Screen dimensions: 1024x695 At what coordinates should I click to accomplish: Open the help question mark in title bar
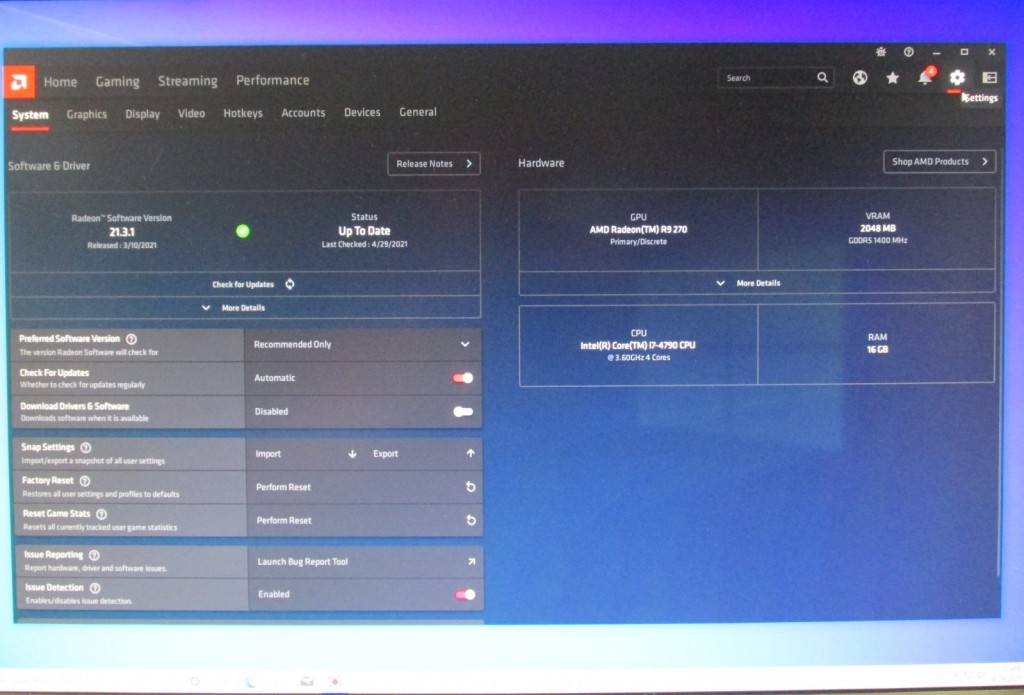click(908, 52)
